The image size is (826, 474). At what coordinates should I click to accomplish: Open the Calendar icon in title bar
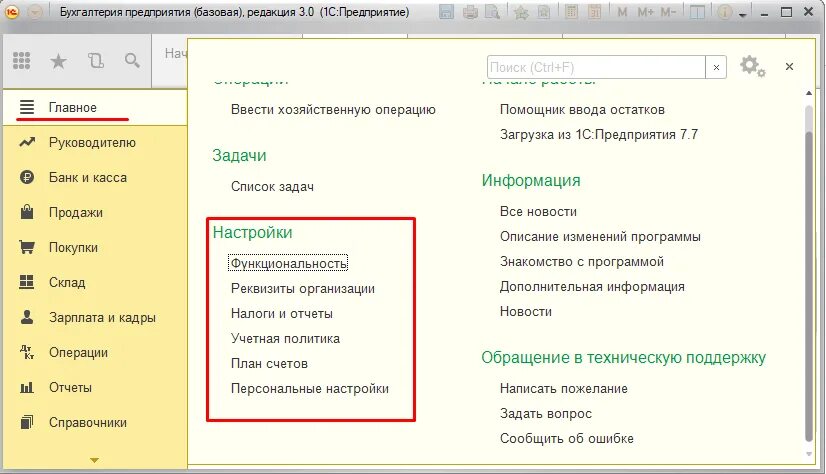click(x=594, y=12)
